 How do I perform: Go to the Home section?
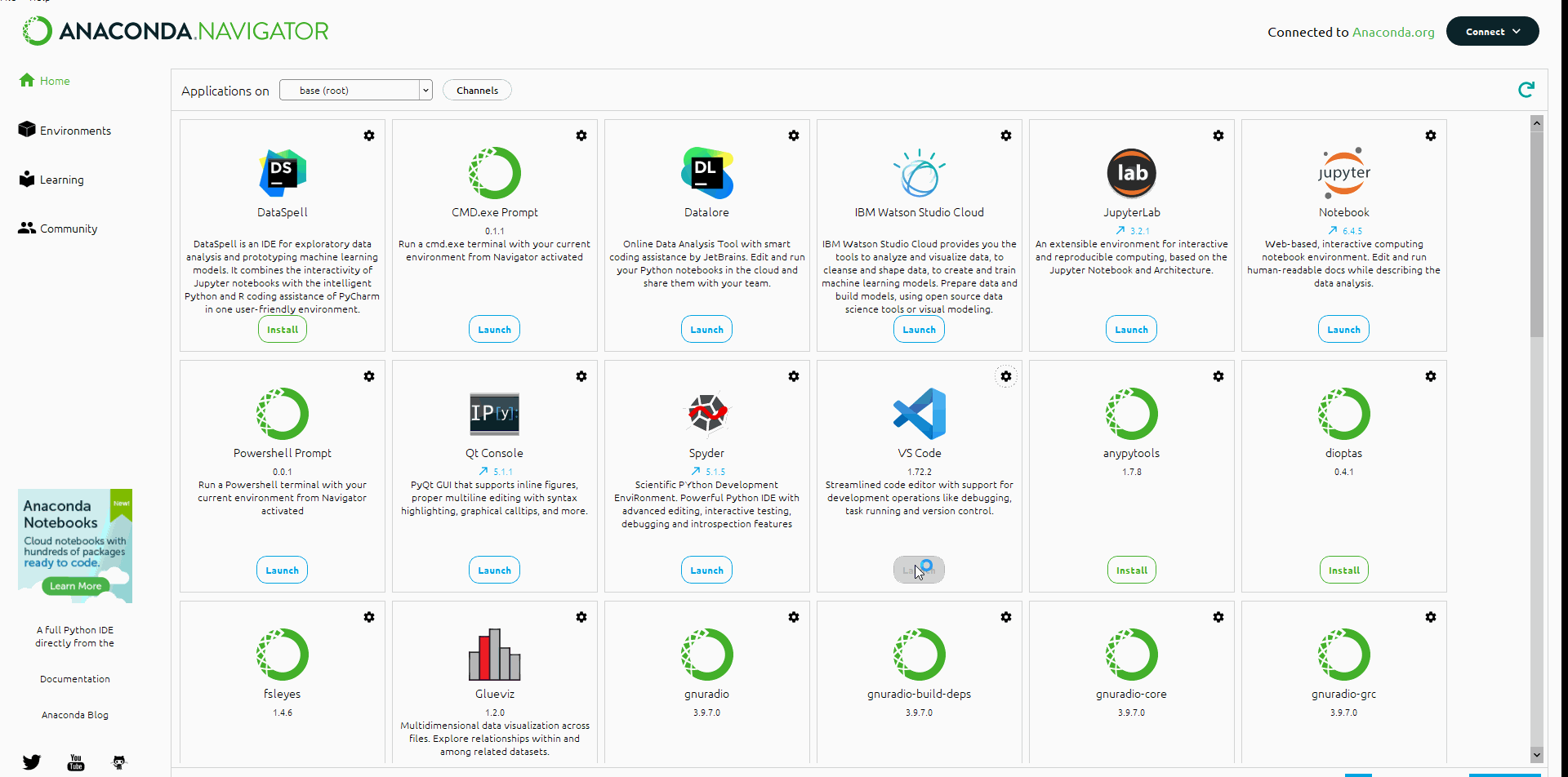45,81
